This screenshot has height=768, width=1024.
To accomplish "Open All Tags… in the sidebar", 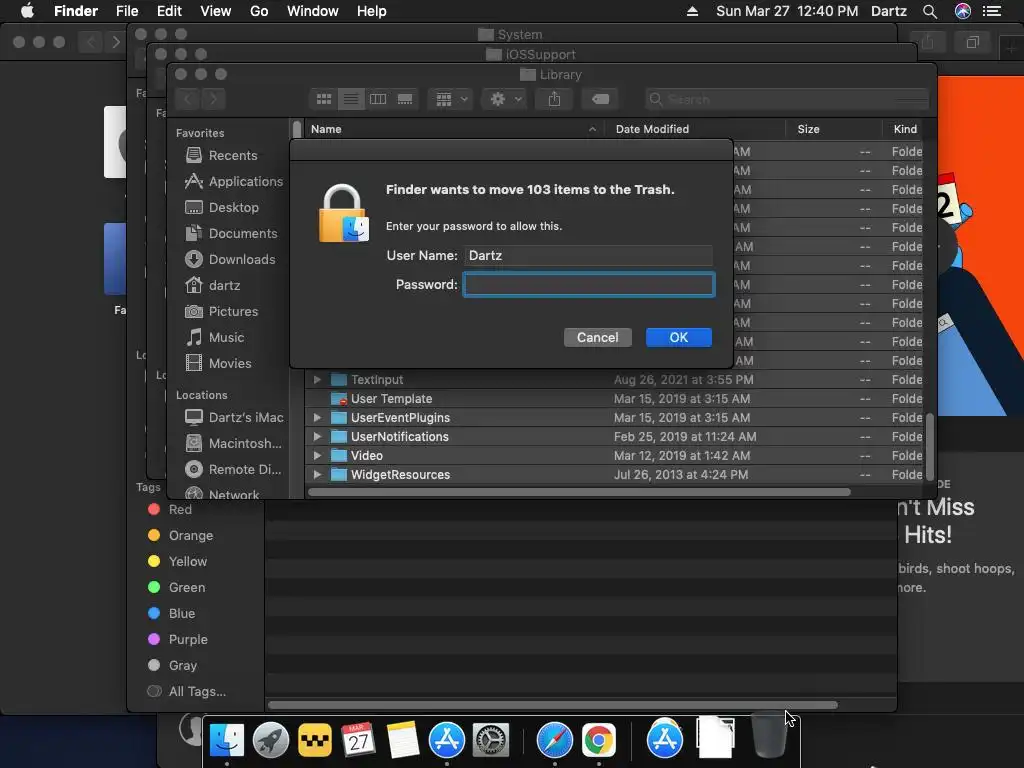I will click(x=187, y=692).
